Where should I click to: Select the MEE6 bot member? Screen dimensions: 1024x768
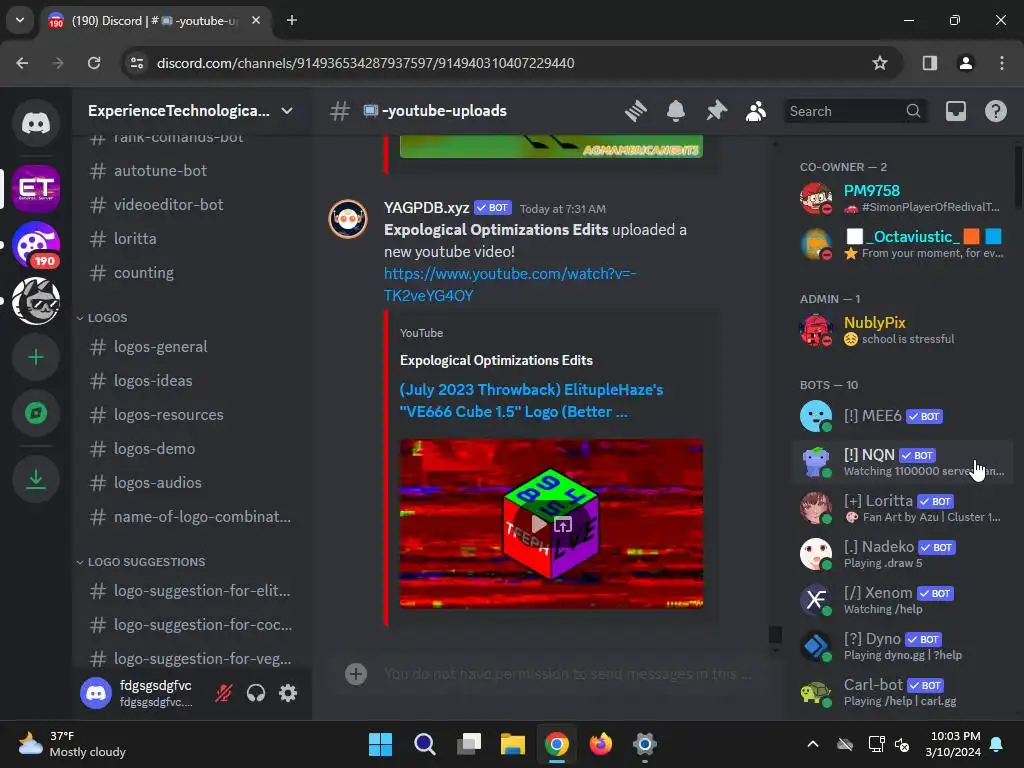[901, 416]
